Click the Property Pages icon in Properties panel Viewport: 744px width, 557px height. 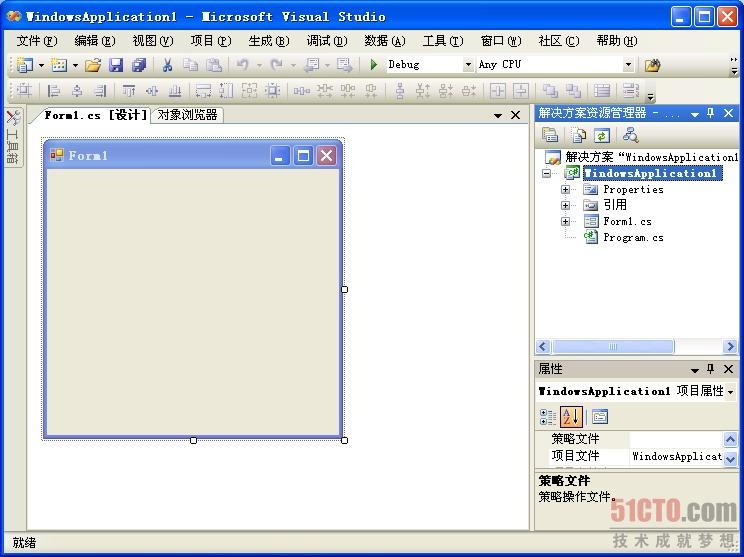(x=600, y=417)
